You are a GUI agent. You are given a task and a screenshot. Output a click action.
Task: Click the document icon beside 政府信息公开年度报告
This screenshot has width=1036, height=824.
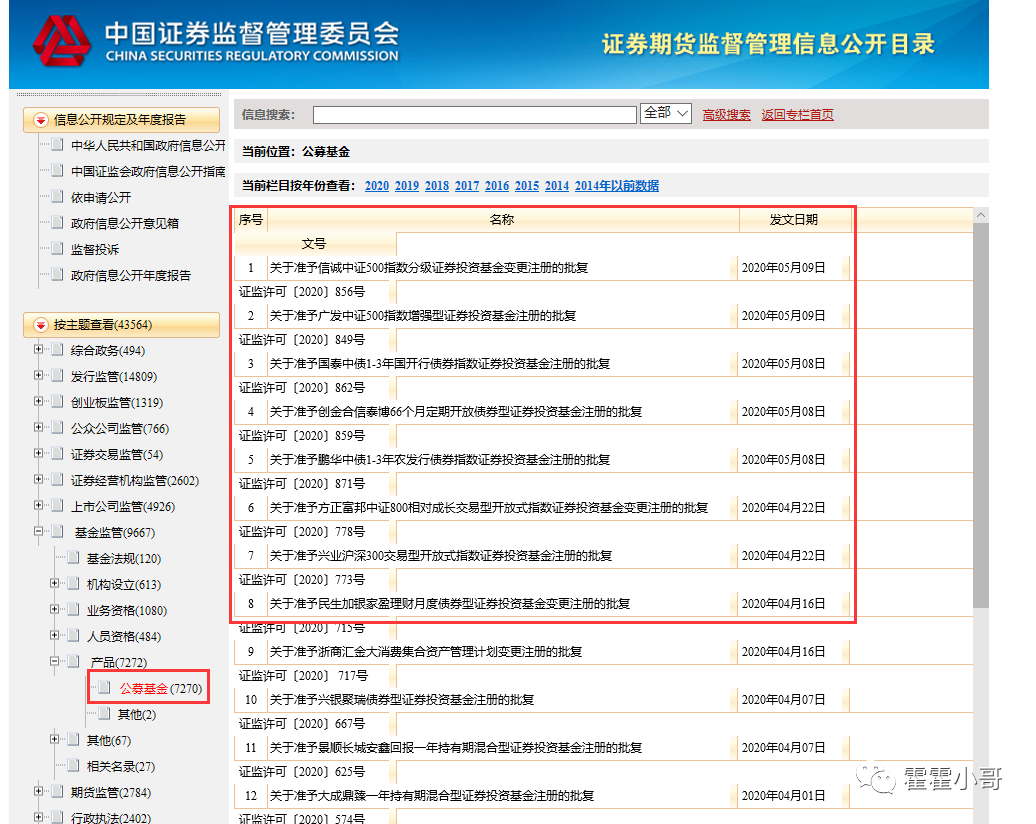point(58,275)
